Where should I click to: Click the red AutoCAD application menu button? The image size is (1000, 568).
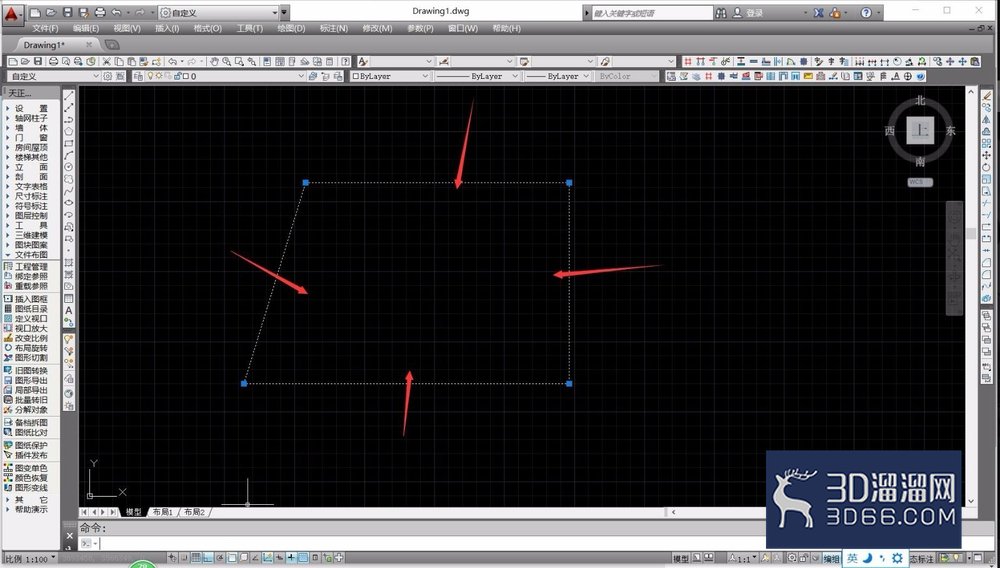point(13,13)
